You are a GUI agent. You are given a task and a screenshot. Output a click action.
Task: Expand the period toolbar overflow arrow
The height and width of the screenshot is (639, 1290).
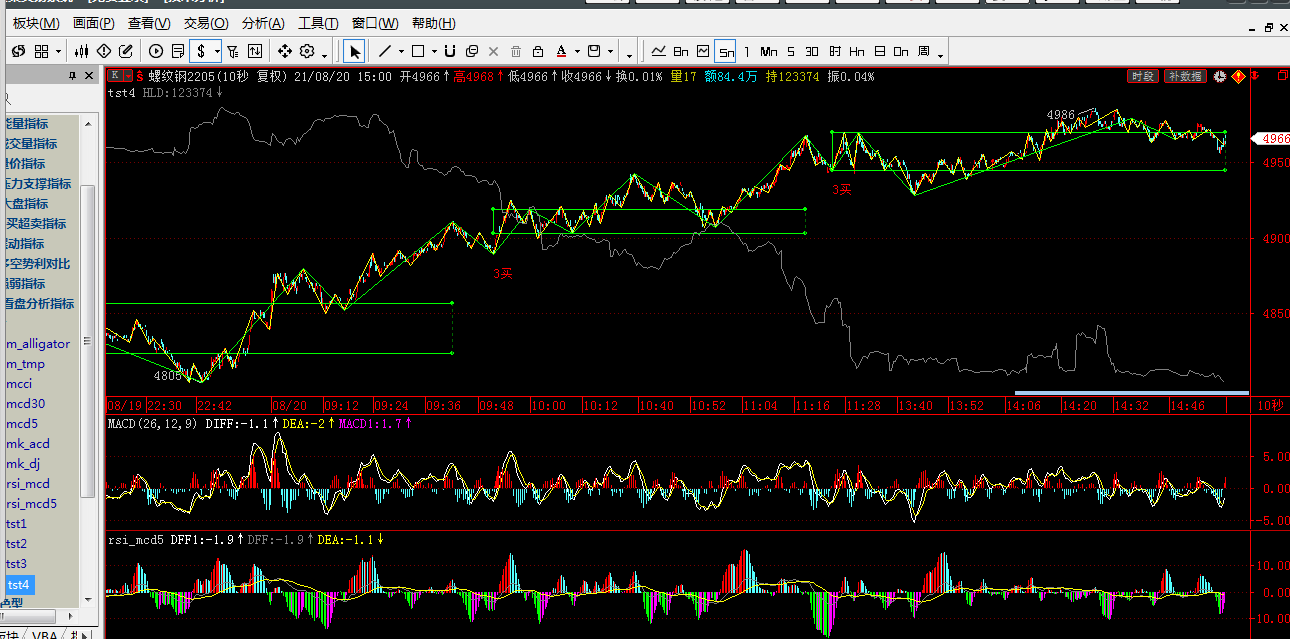(x=941, y=54)
